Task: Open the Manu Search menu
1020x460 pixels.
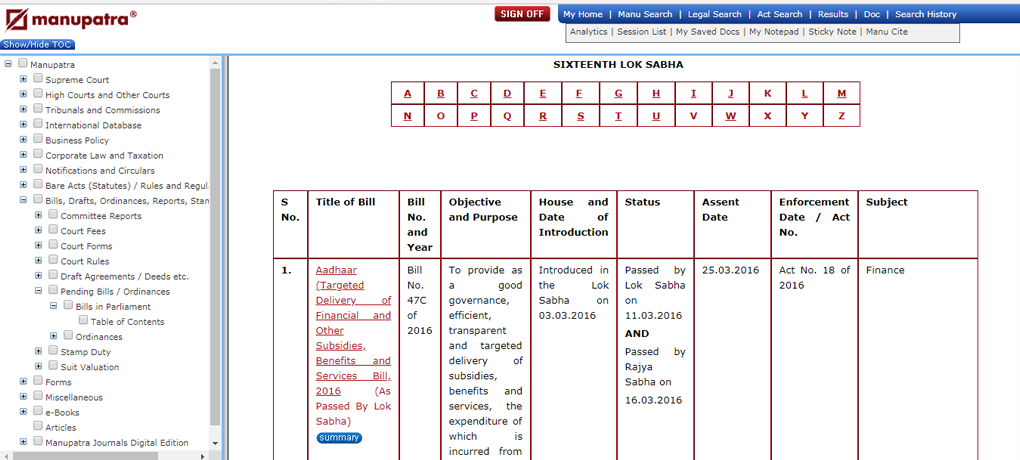Action: (645, 14)
